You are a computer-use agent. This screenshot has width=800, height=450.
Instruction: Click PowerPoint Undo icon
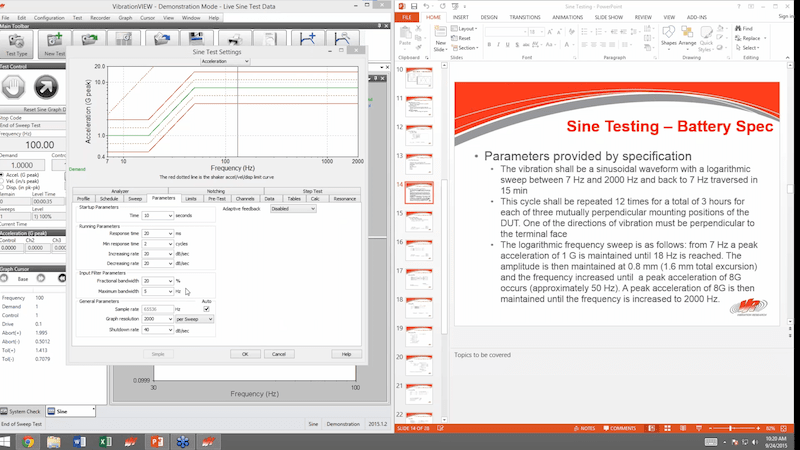point(427,6)
